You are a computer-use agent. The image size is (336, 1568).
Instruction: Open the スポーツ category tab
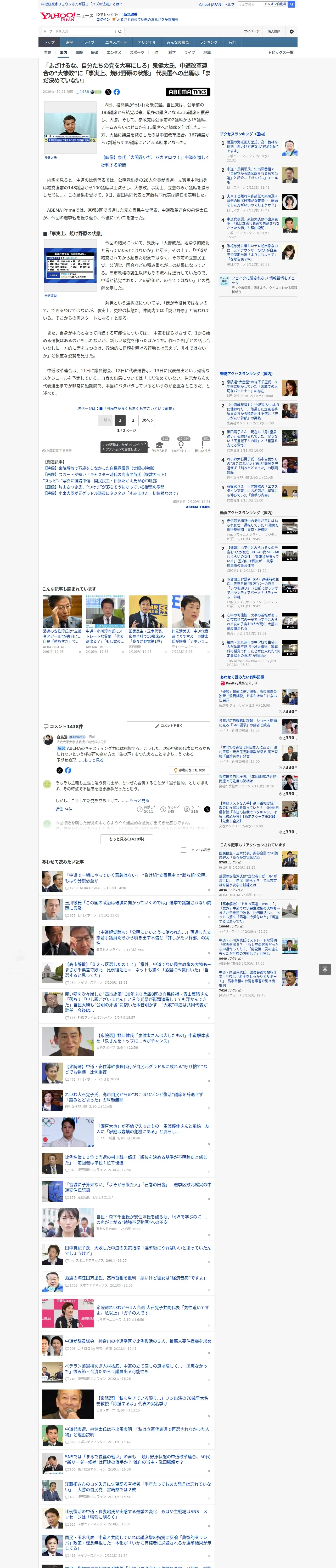pos(137,52)
